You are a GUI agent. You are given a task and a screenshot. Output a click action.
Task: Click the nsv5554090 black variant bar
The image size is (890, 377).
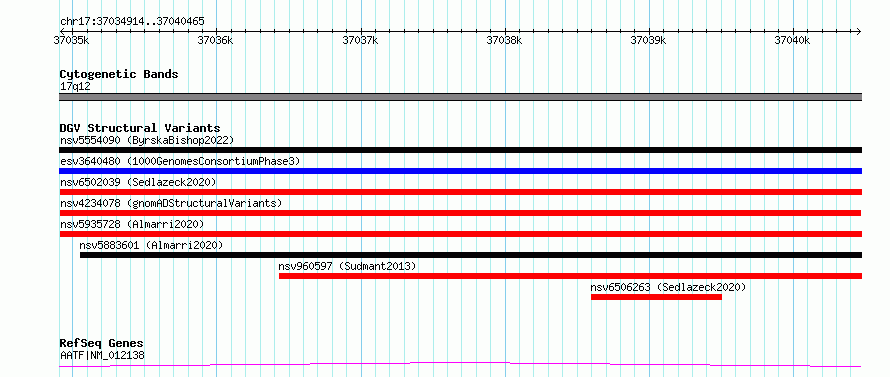click(x=460, y=150)
